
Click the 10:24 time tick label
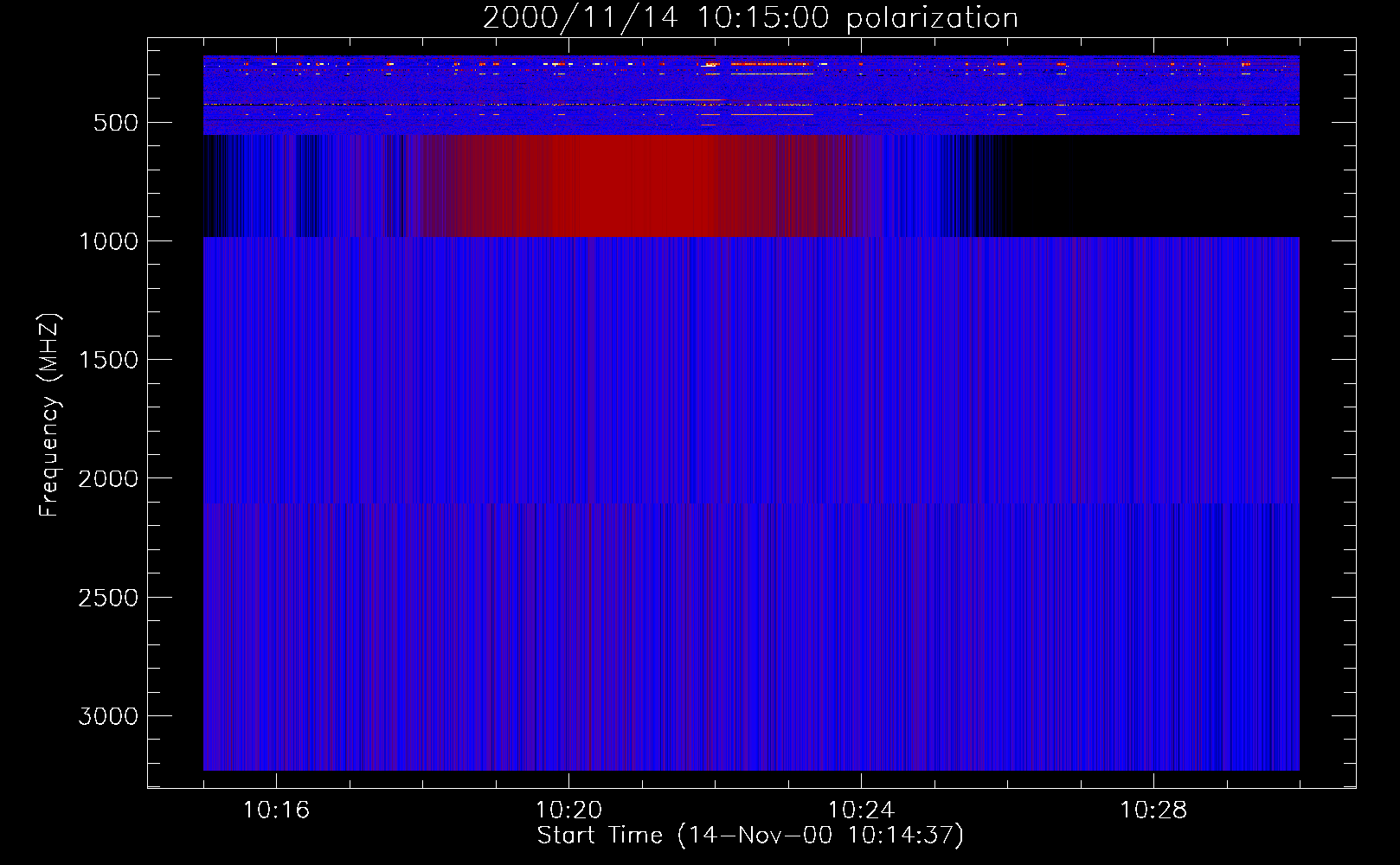tap(861, 811)
